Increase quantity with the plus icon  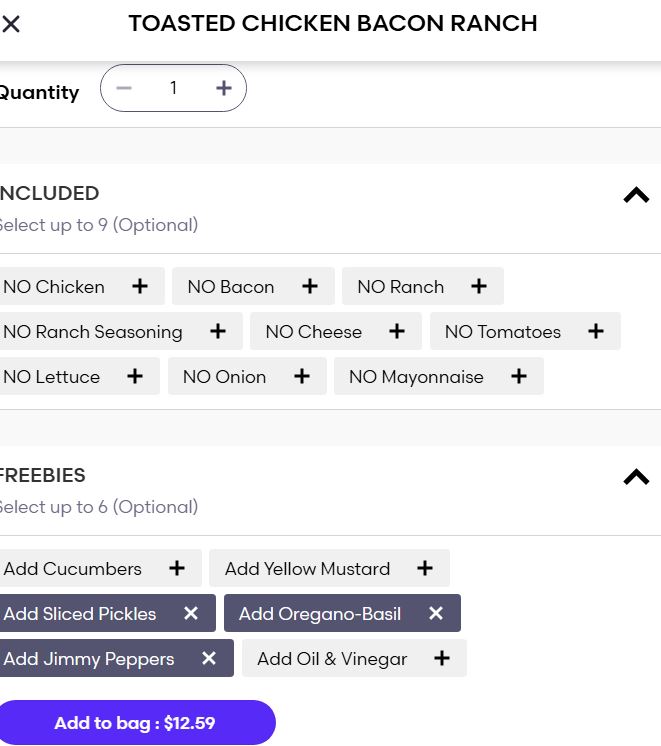tap(224, 88)
